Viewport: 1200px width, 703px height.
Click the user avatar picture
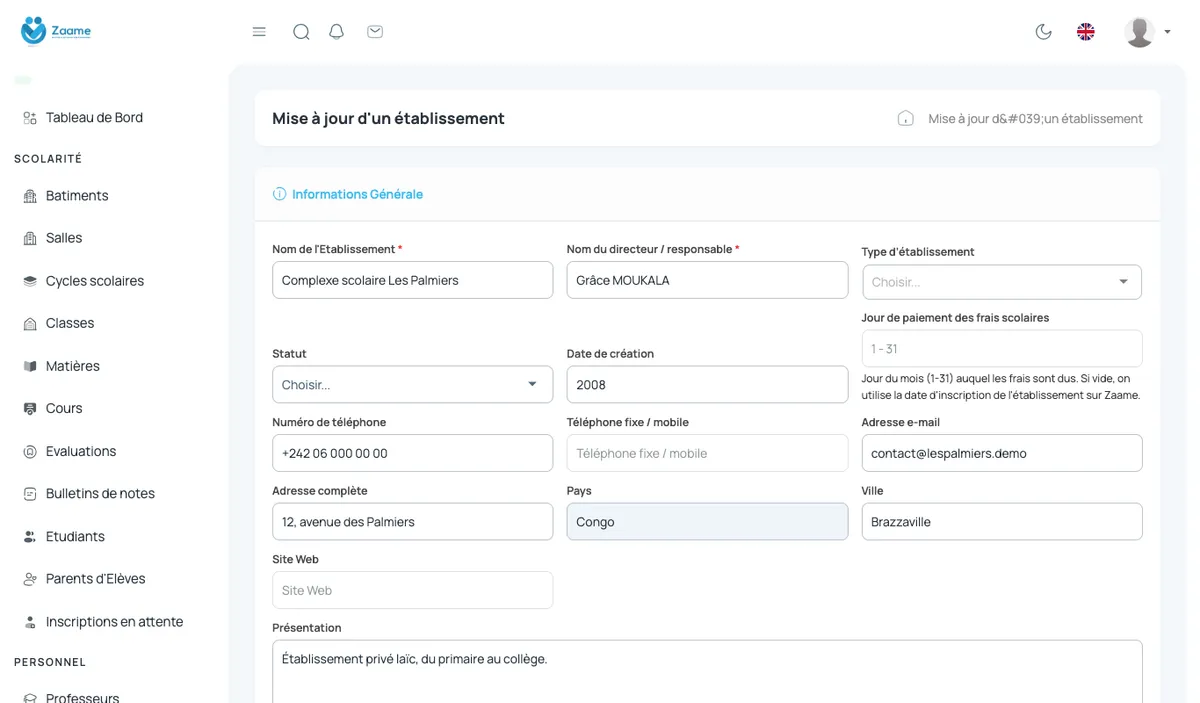click(1139, 32)
